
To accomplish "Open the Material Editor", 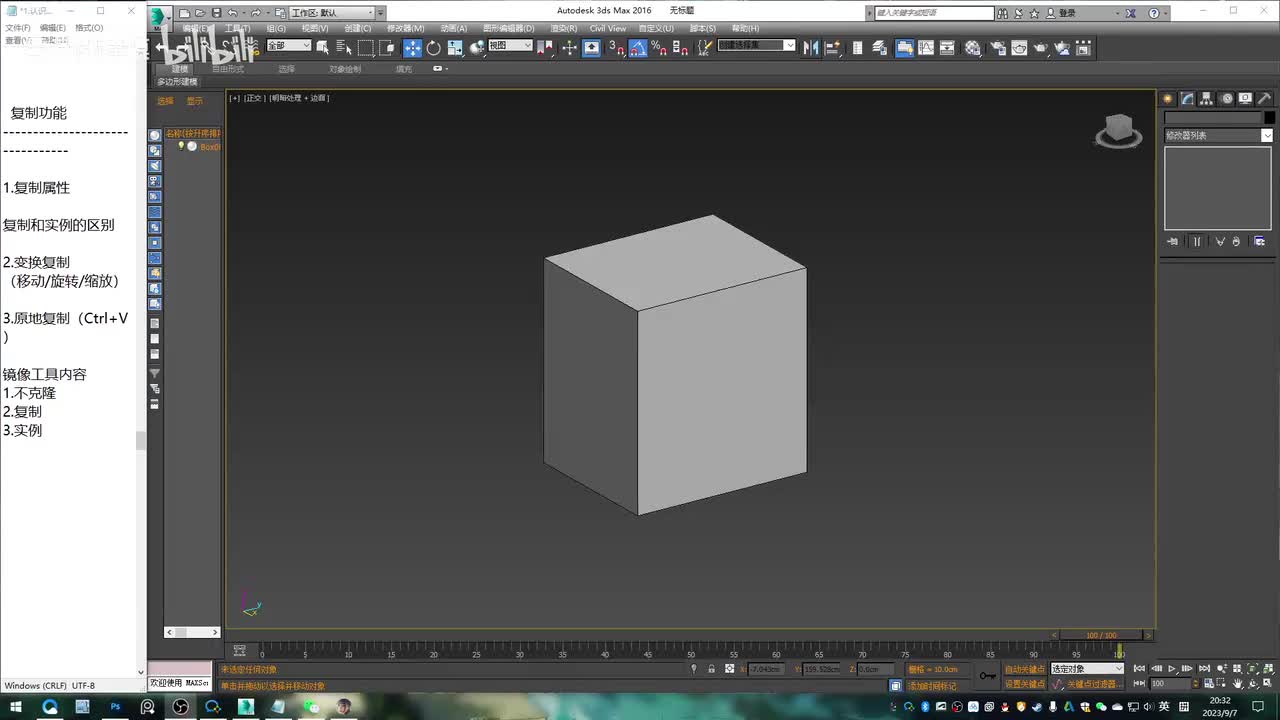I will coord(972,48).
